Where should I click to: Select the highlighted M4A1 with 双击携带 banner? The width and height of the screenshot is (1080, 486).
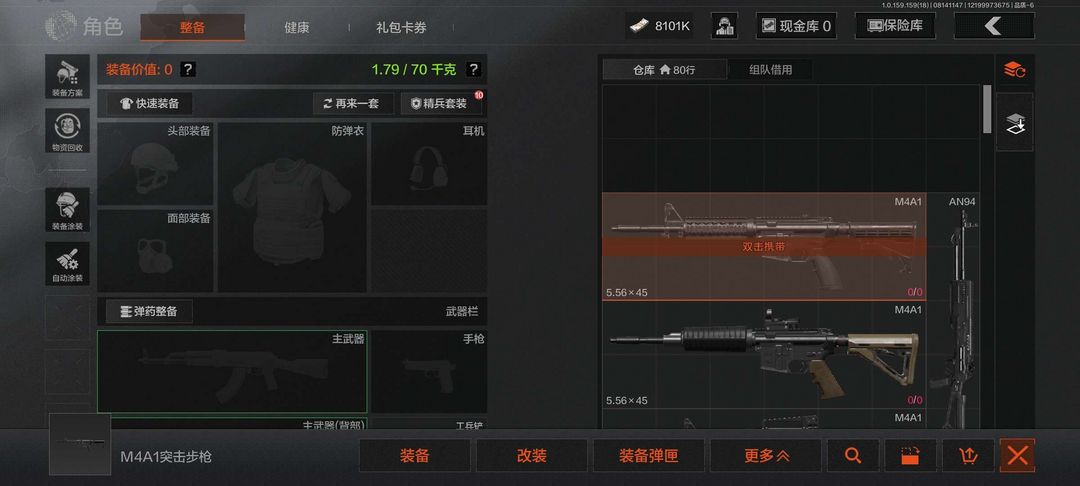pyautogui.click(x=764, y=246)
